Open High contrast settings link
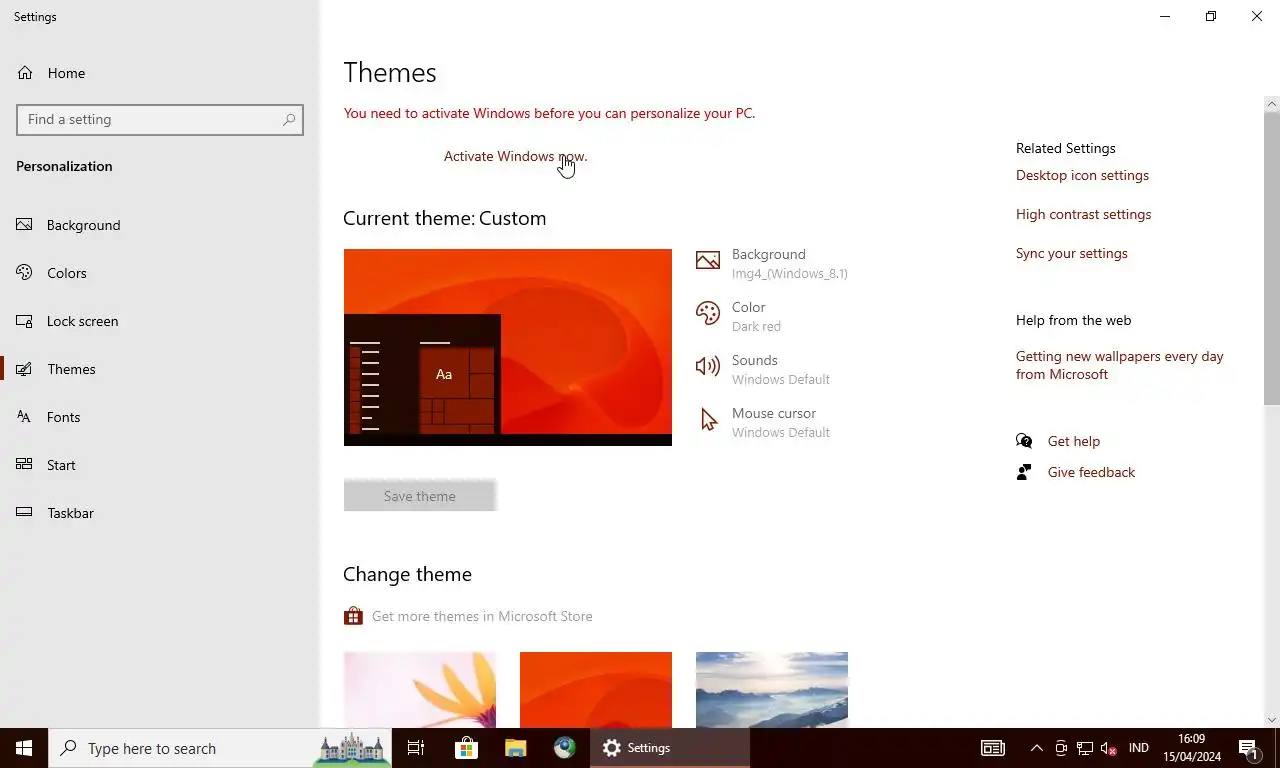1280x768 pixels. [x=1083, y=214]
